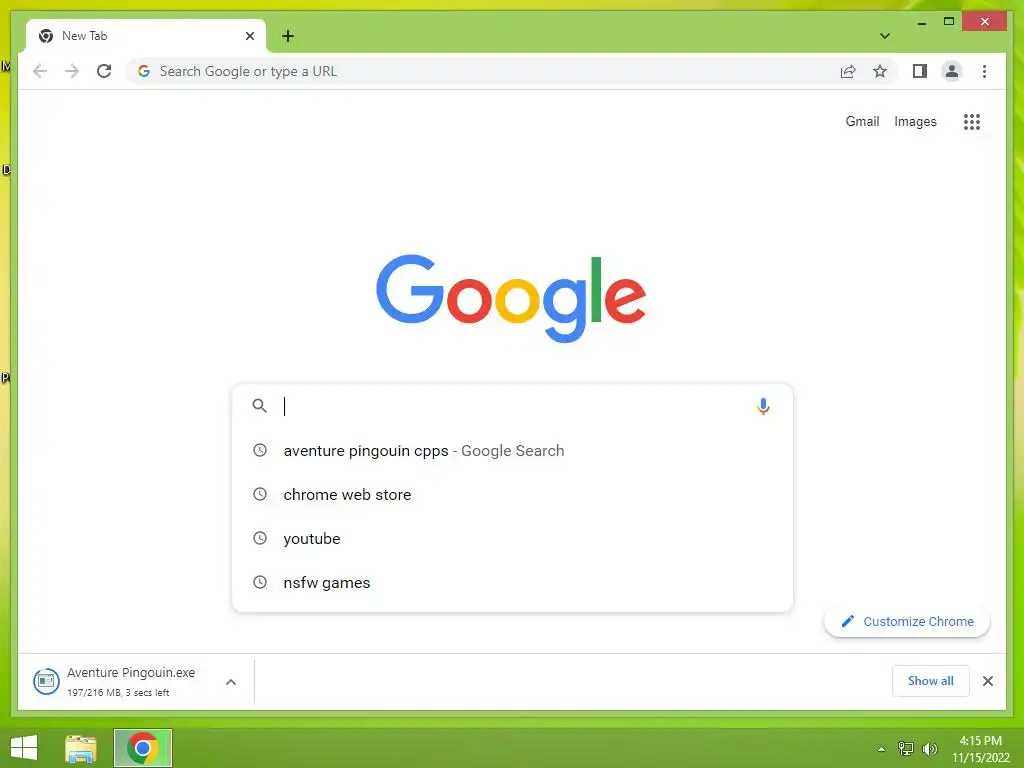Viewport: 1024px width, 768px height.
Task: Close the New Tab tab
Action: click(249, 36)
